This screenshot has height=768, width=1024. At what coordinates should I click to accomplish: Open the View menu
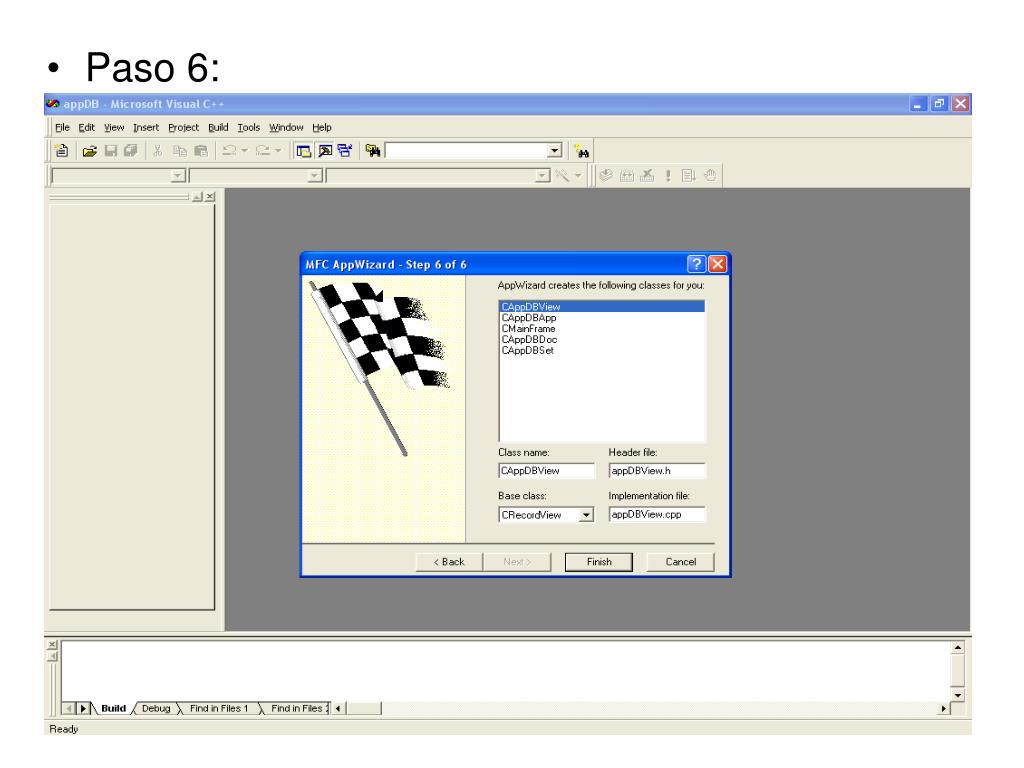114,127
